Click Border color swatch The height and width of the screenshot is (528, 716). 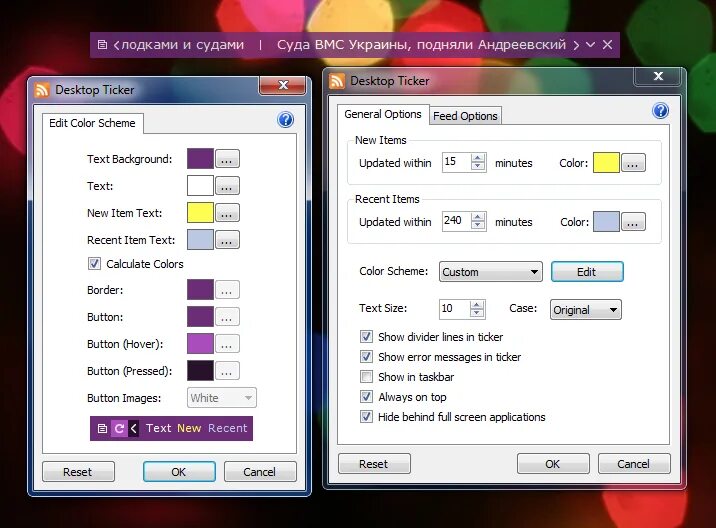[200, 290]
